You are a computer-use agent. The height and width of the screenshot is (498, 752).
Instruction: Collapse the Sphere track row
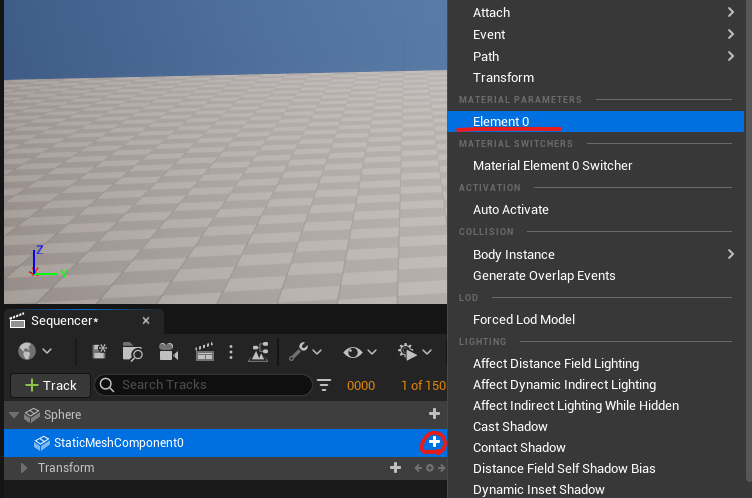click(x=14, y=415)
